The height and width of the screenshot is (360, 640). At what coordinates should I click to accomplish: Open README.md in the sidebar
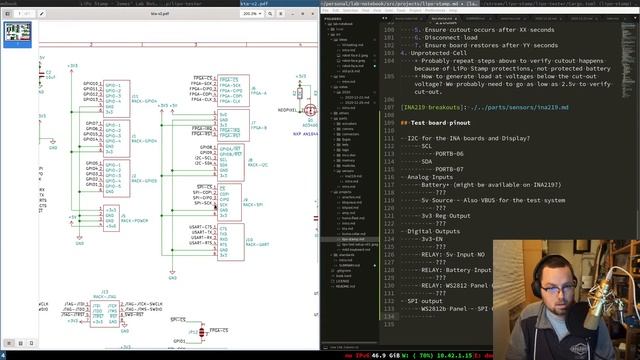[345, 286]
